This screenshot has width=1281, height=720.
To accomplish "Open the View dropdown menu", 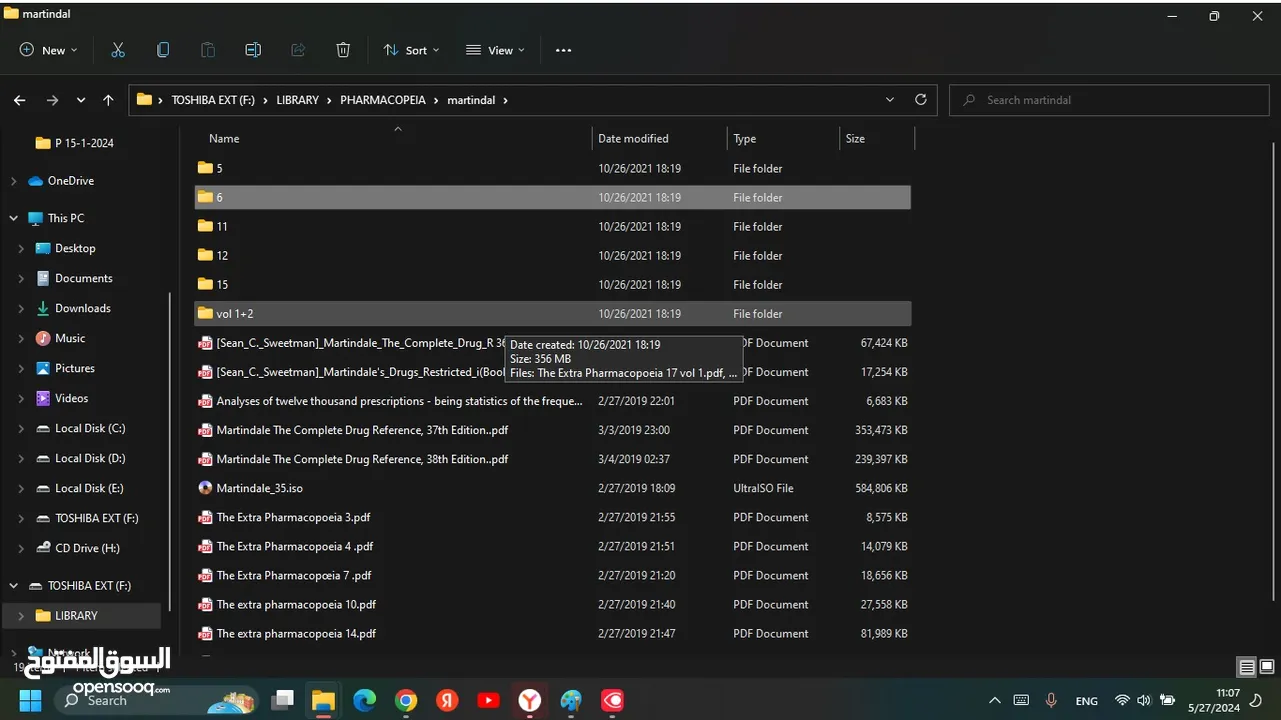I will pyautogui.click(x=495, y=50).
